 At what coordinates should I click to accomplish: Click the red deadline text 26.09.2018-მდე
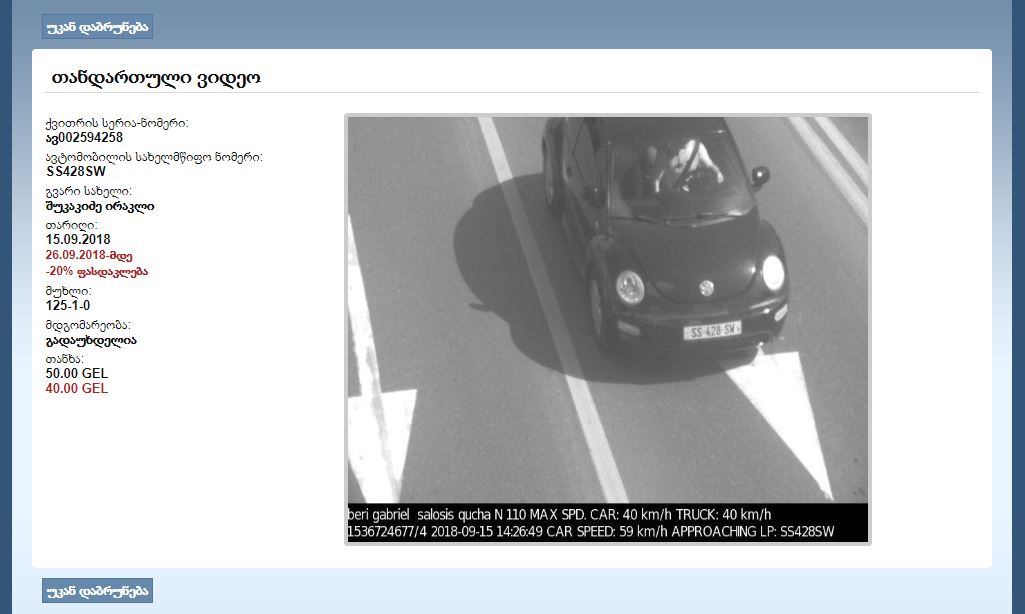pos(89,255)
